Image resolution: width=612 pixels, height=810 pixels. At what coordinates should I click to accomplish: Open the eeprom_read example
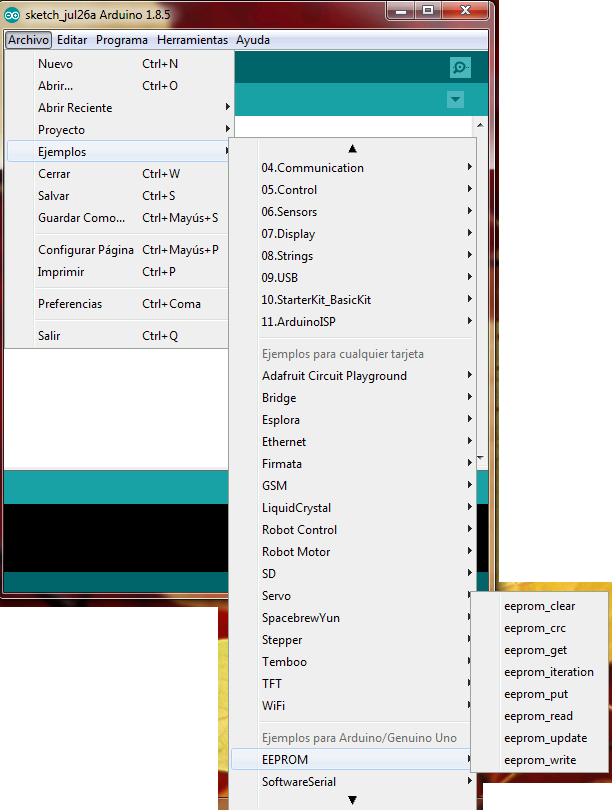pos(540,716)
